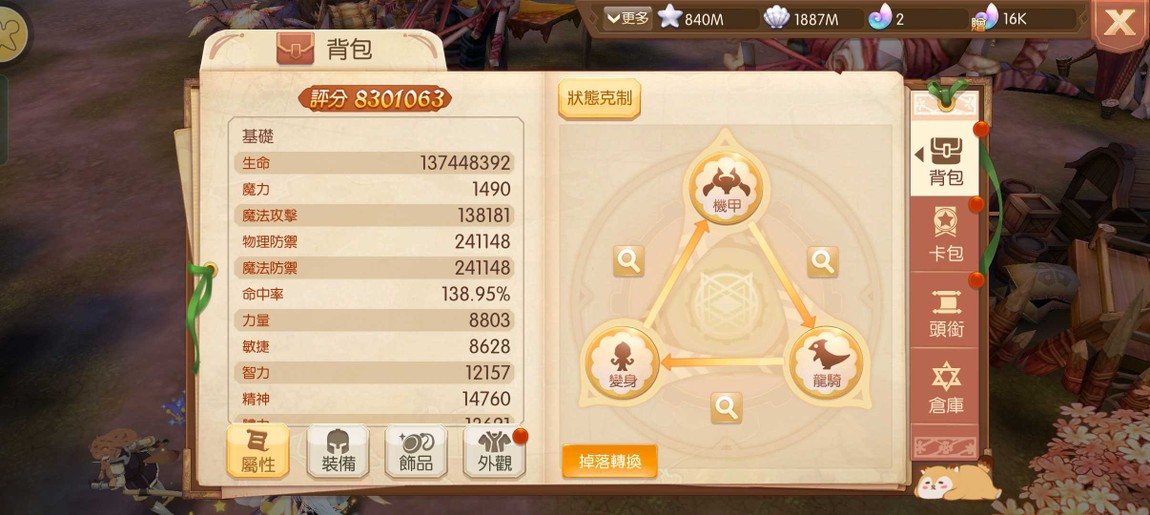
Task: Click the 評分 8301063 score badge
Action: (375, 99)
